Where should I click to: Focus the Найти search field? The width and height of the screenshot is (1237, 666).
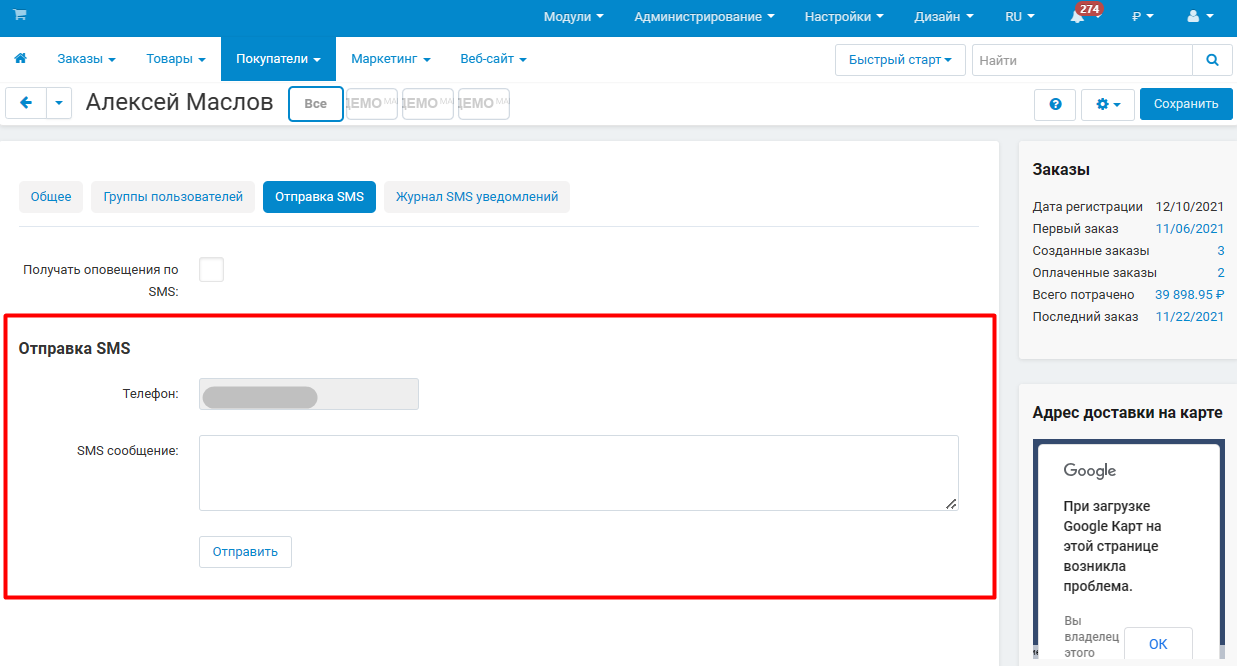pos(1082,60)
